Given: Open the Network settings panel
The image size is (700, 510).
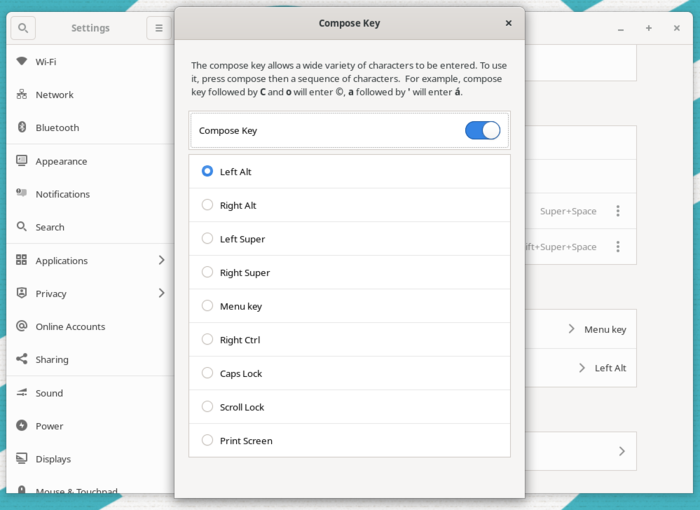Looking at the screenshot, I should point(90,95).
